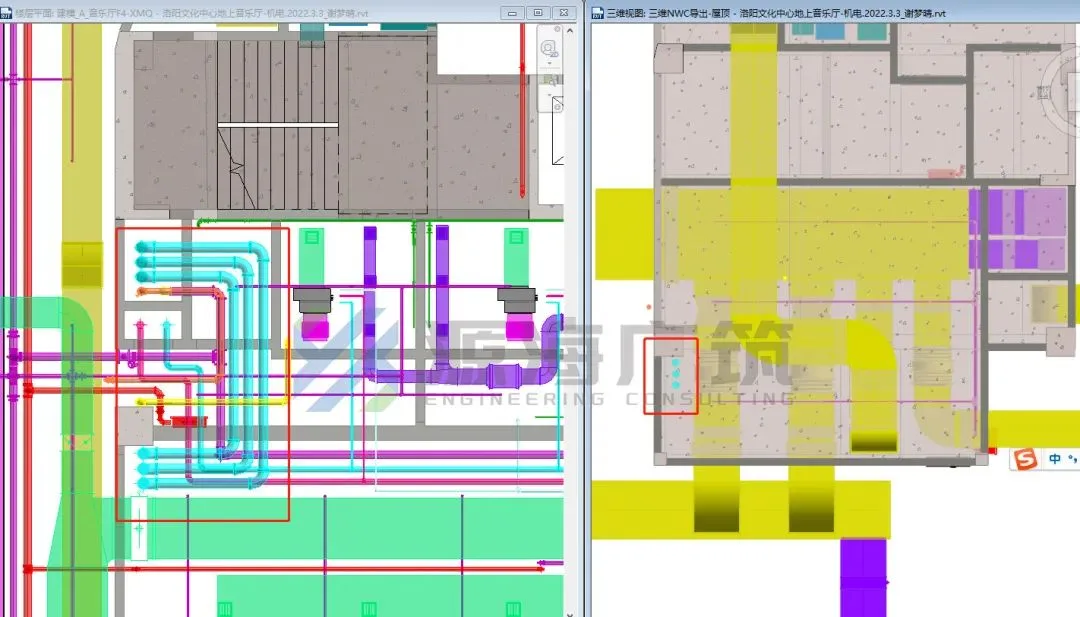Activate the floor plan view by its title text
Image resolution: width=1080 pixels, height=617 pixels.
pyautogui.click(x=191, y=13)
